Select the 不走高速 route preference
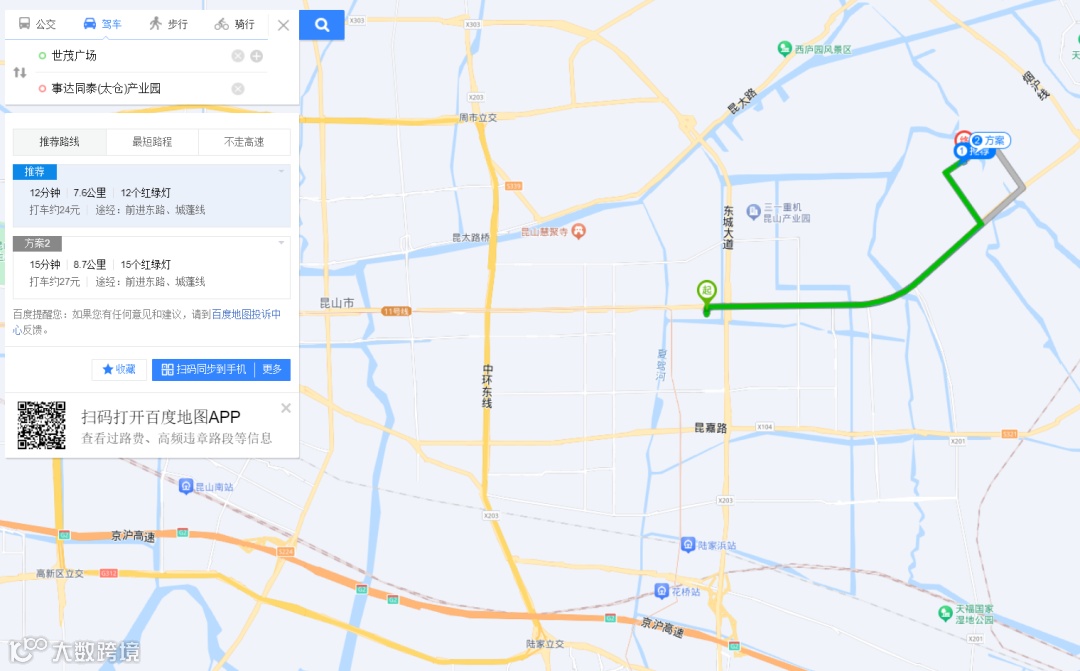This screenshot has width=1080, height=671. click(244, 142)
